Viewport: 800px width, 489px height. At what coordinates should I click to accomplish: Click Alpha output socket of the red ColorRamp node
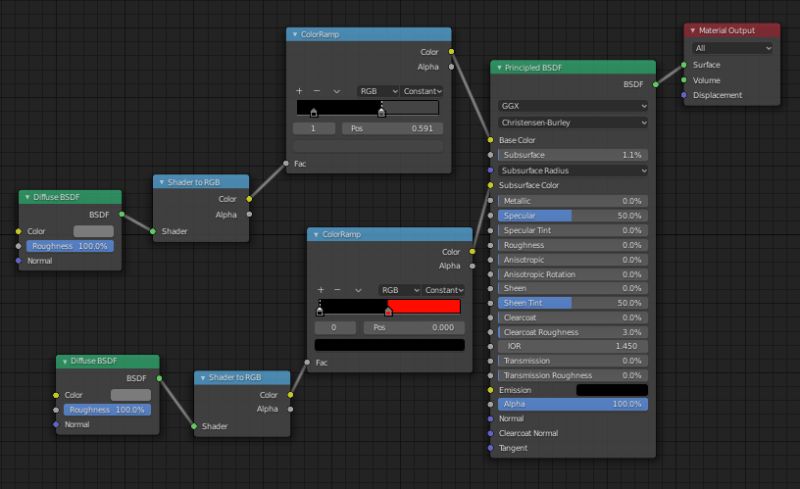point(472,266)
